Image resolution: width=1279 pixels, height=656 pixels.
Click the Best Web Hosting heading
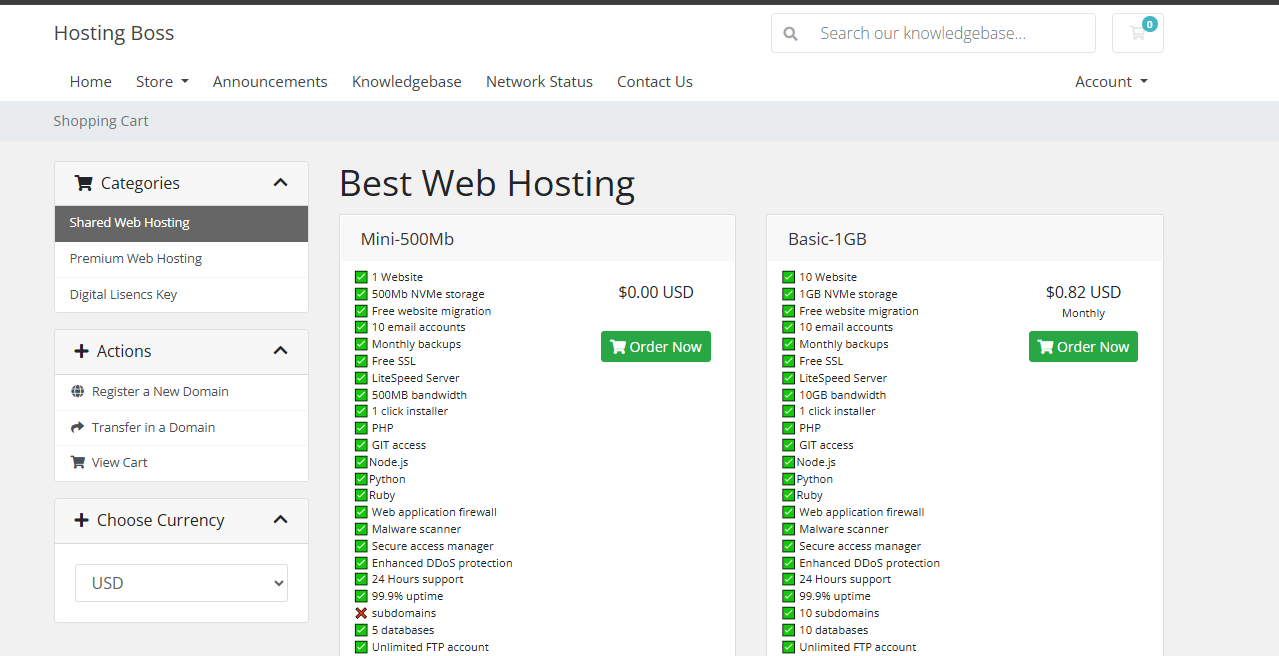point(487,184)
